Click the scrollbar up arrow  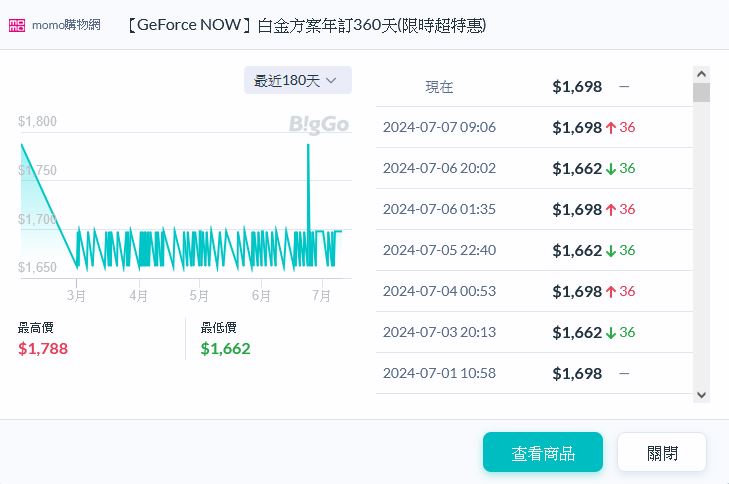tap(701, 74)
